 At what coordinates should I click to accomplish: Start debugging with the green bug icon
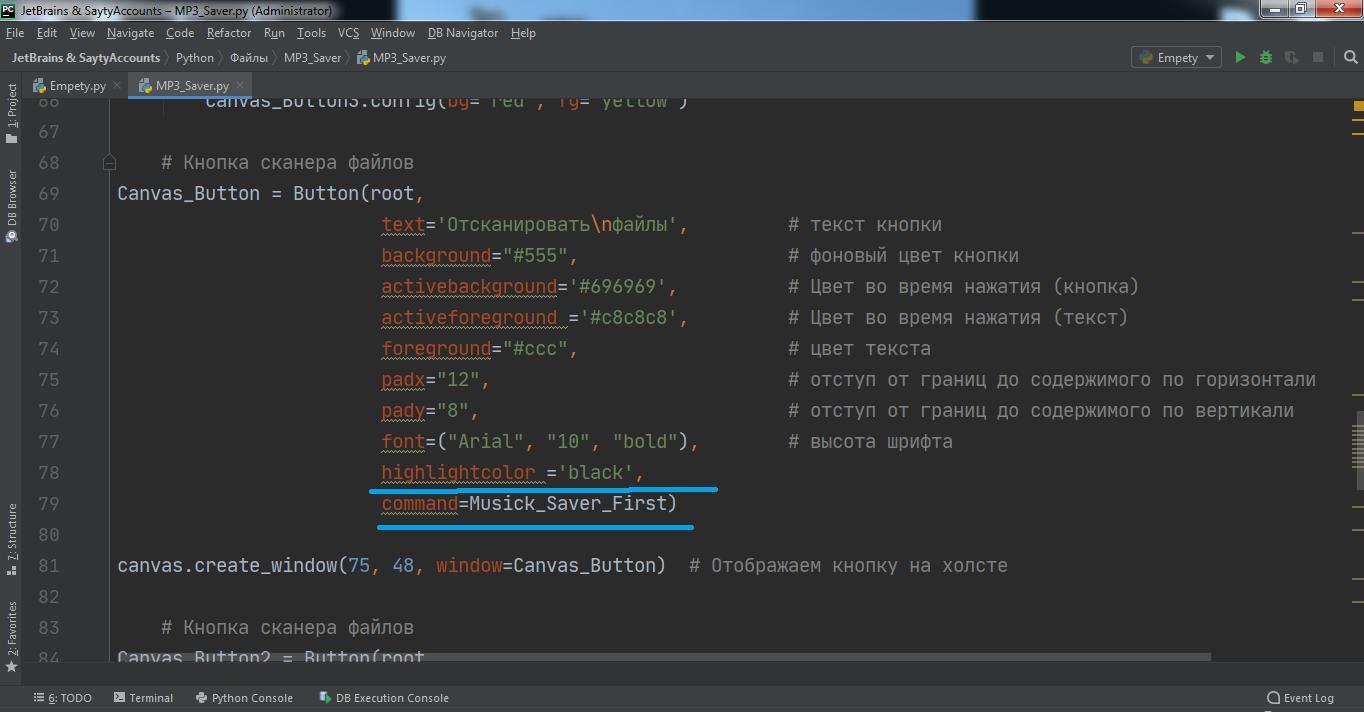1266,58
